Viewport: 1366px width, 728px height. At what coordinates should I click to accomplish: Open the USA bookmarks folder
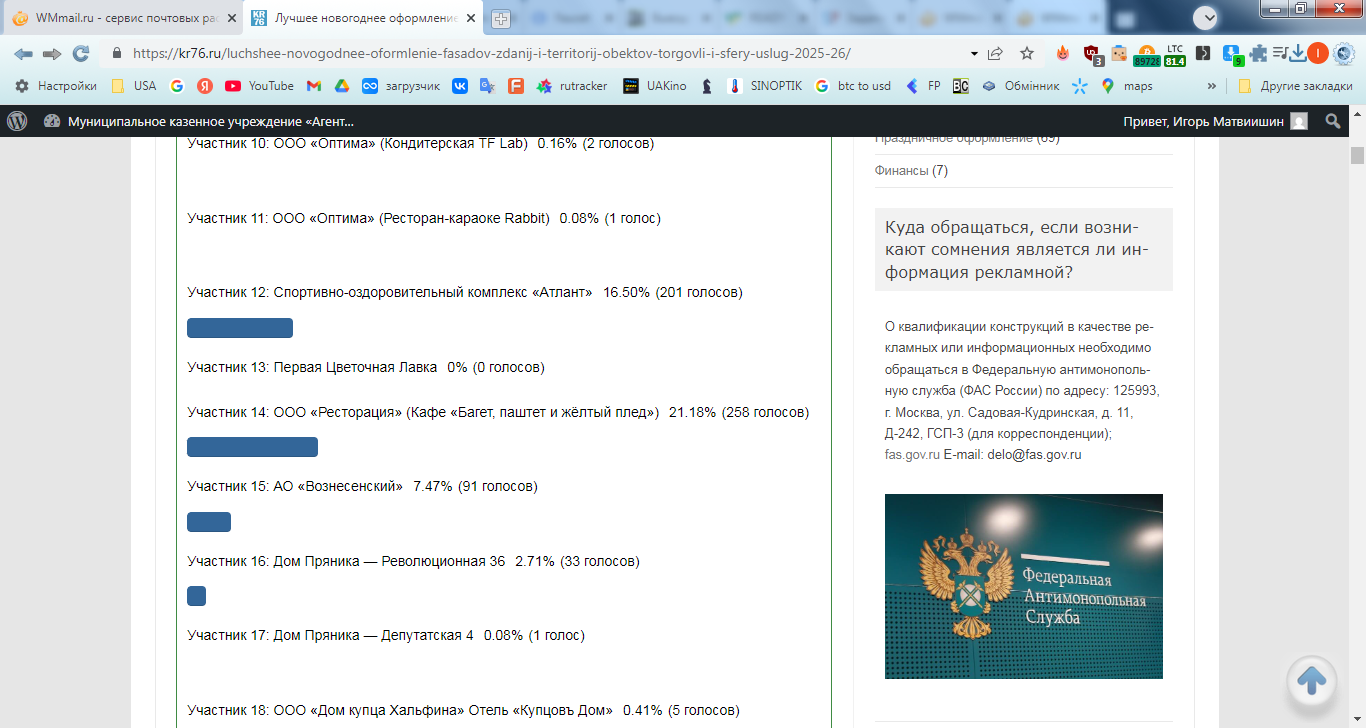134,86
